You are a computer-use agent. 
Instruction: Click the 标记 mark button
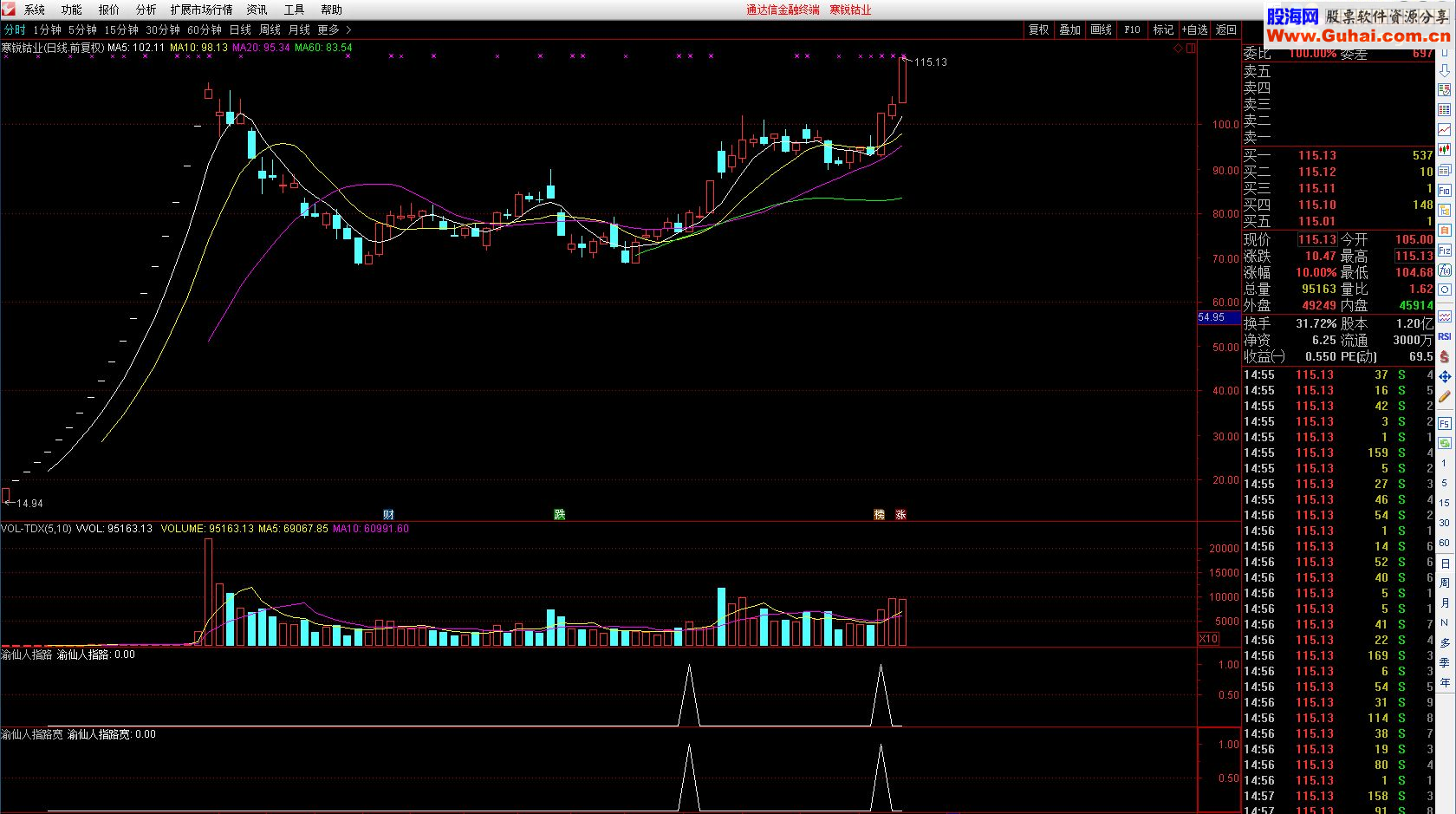pos(1163,29)
